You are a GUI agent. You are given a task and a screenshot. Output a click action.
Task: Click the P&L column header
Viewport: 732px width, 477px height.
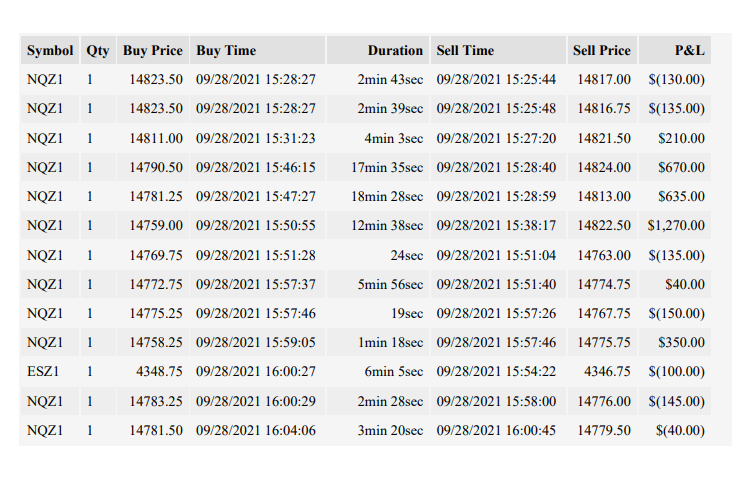(675, 50)
